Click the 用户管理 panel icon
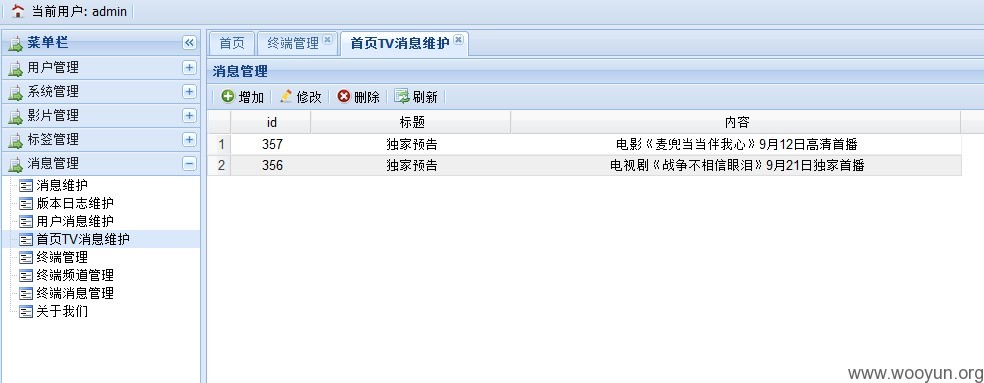The image size is (984, 383). point(15,68)
